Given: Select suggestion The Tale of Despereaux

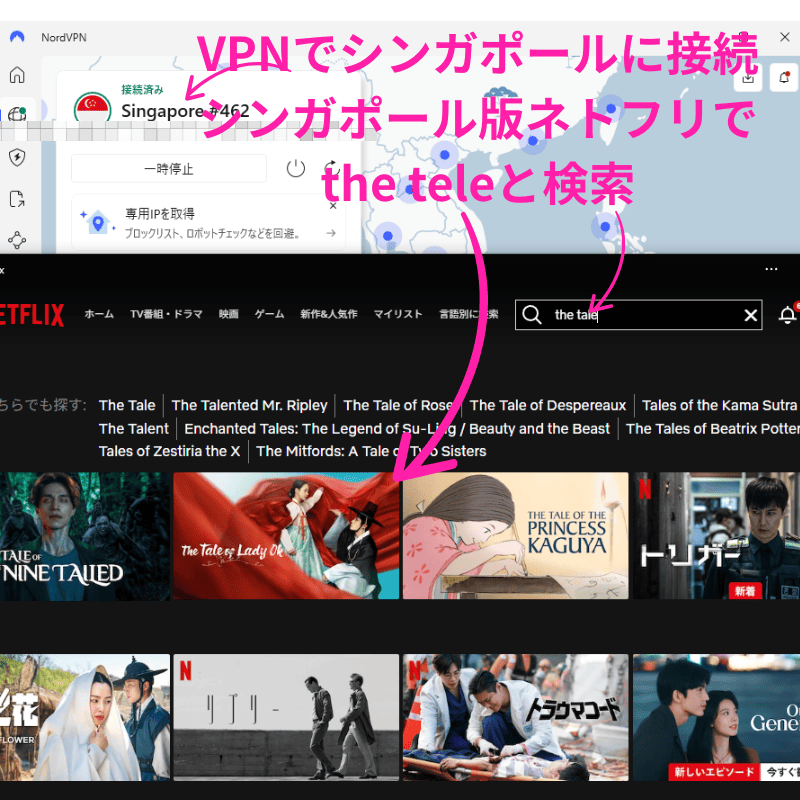Looking at the screenshot, I should (x=547, y=405).
